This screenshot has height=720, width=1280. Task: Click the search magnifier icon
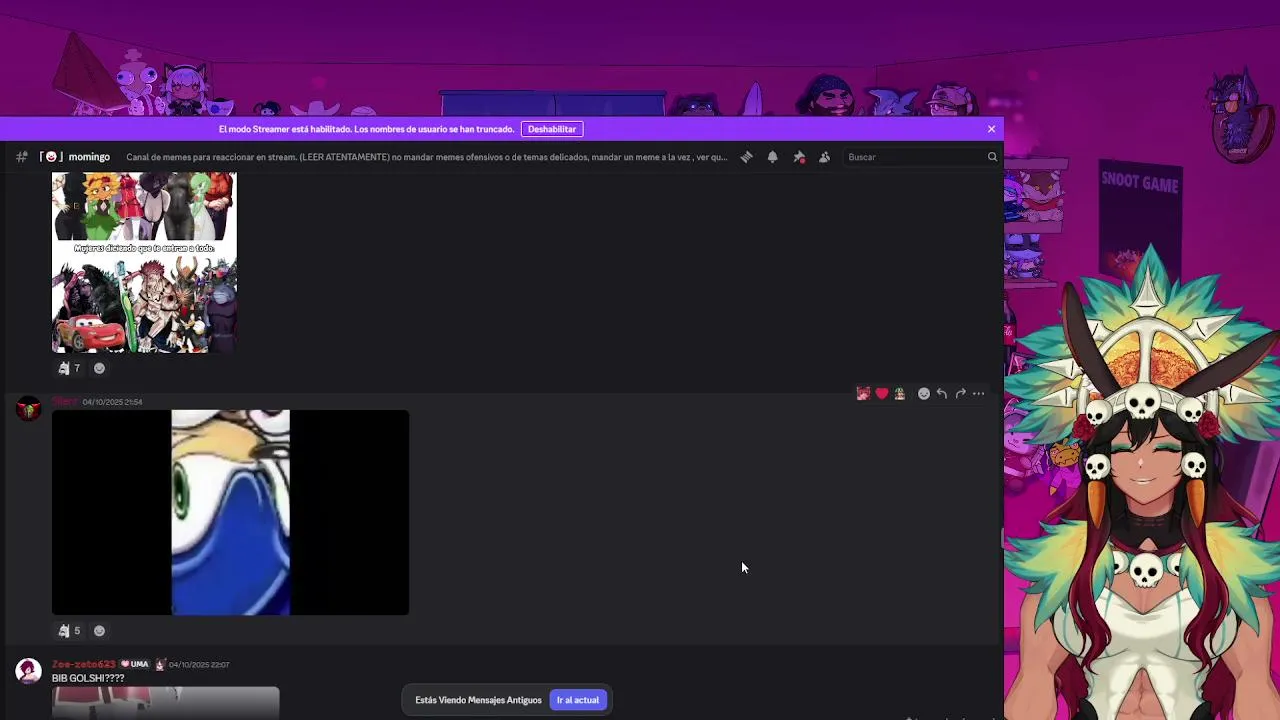coord(992,157)
